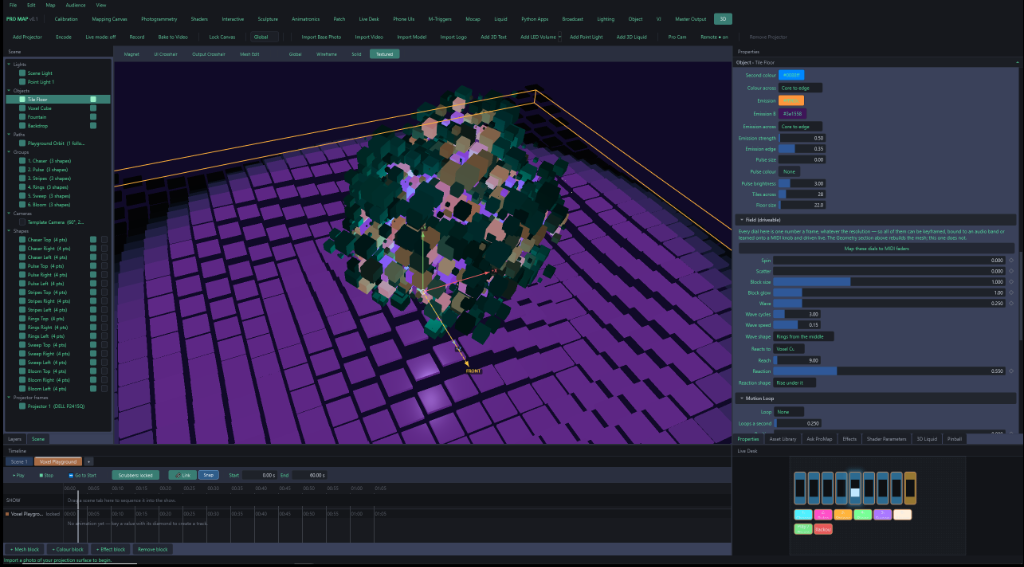
Task: Switch to the Layers tab
Action: point(15,439)
